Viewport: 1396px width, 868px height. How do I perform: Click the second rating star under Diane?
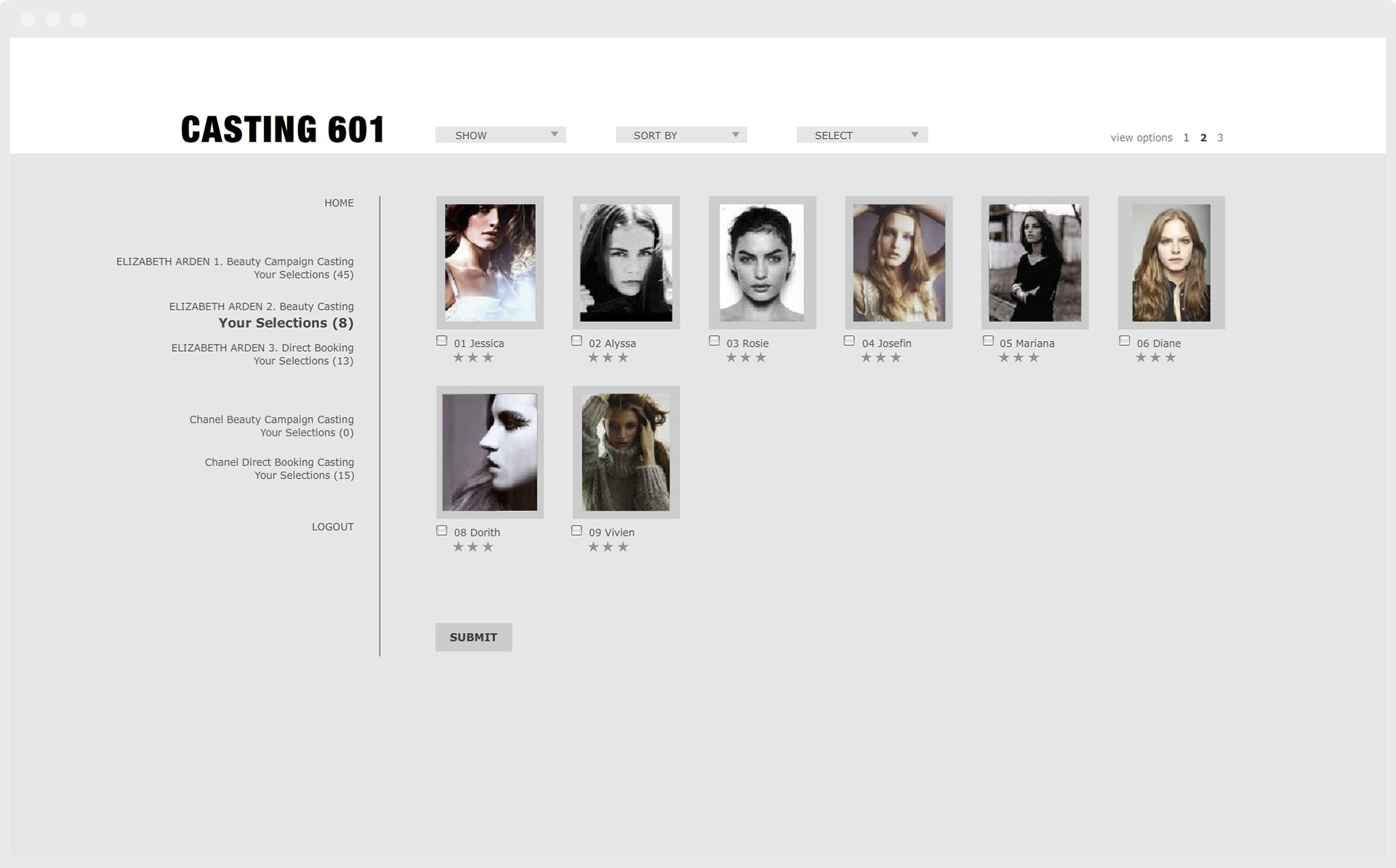point(1155,358)
